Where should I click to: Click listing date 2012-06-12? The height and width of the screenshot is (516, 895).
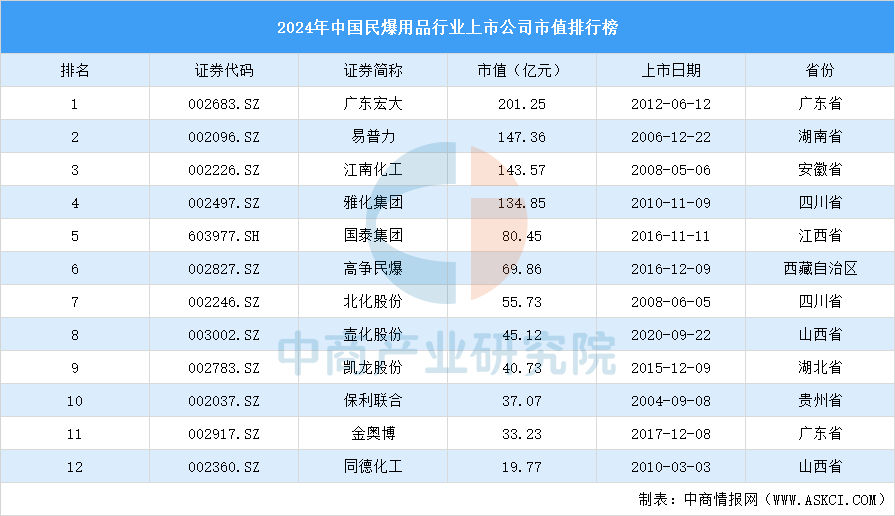671,104
